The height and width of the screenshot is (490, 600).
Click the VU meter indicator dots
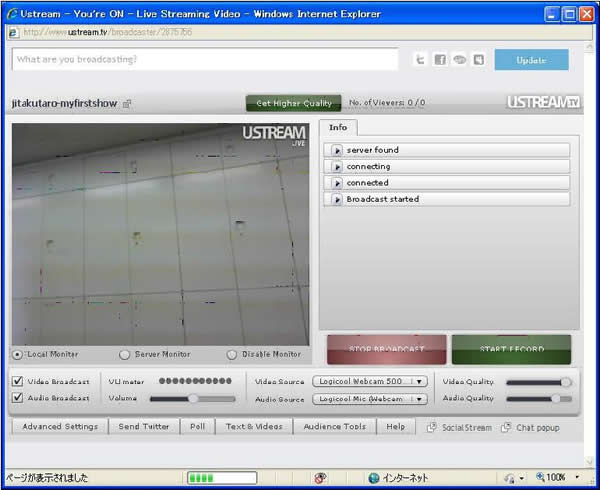click(x=195, y=381)
